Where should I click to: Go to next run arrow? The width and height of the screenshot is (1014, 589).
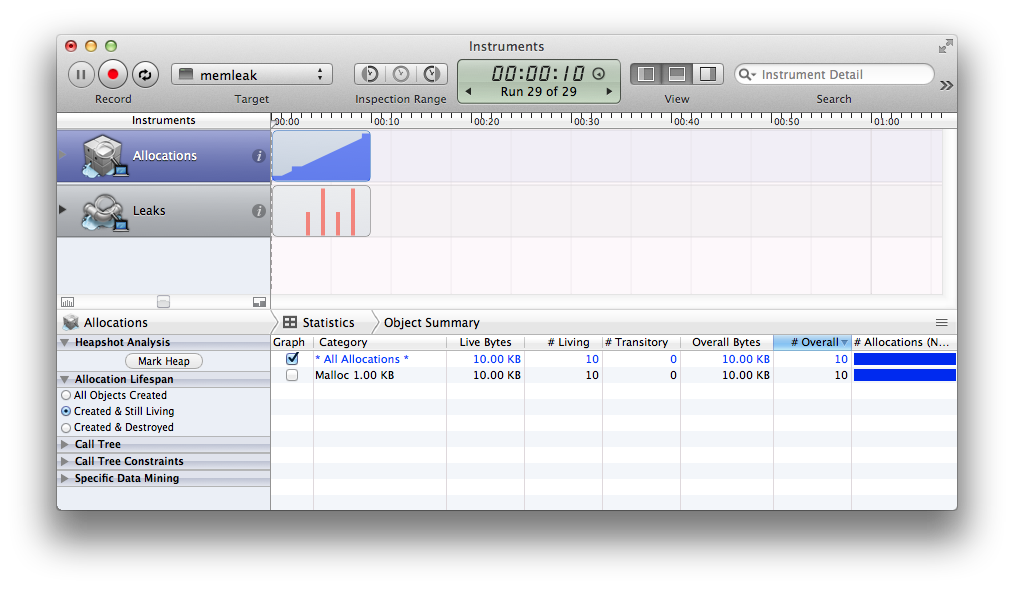click(609, 92)
